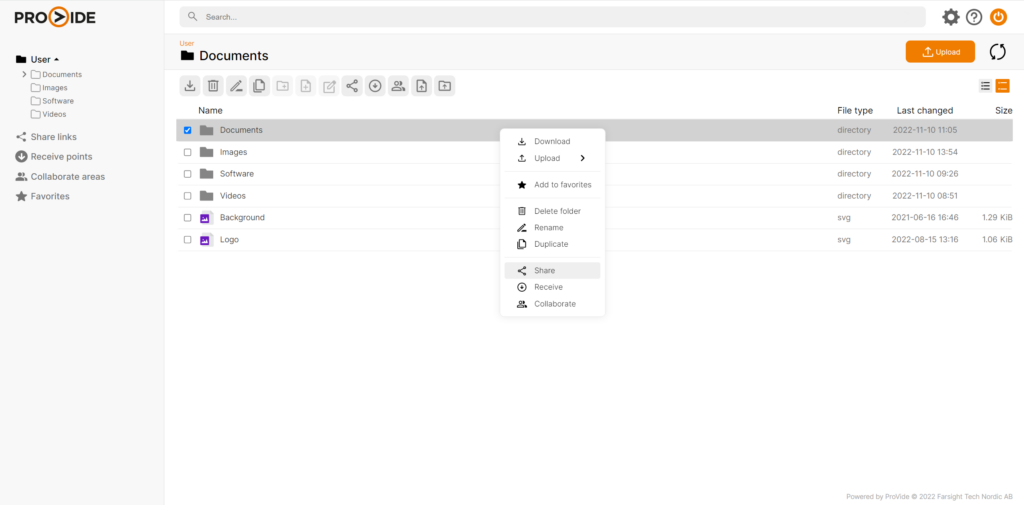Viewport: 1024px width, 505px height.
Task: Collapse the User tree with caret
Action: point(56,59)
